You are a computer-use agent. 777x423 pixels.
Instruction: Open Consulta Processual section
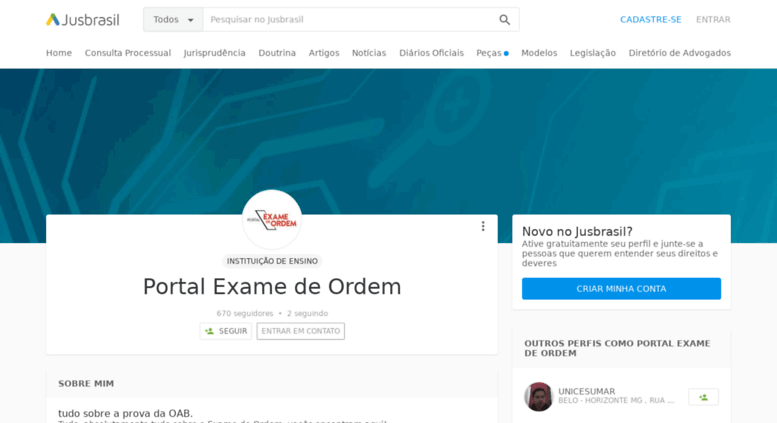(128, 53)
